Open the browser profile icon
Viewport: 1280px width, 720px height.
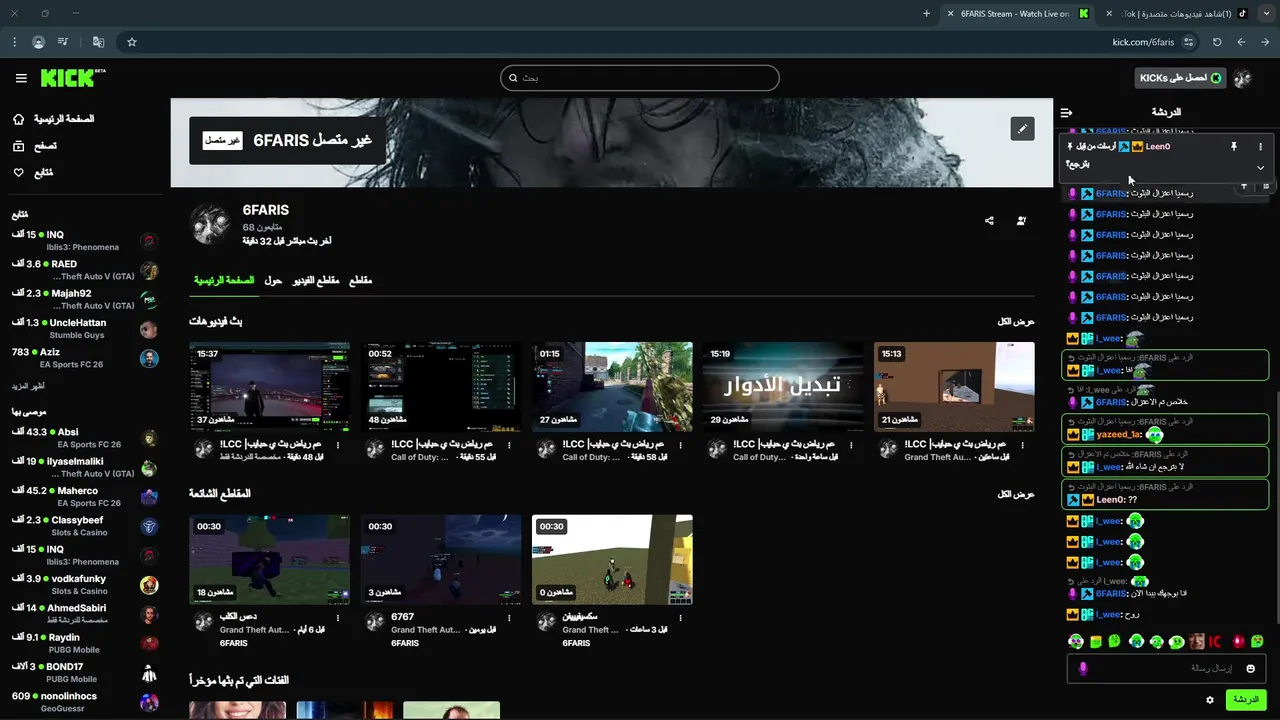coord(38,42)
